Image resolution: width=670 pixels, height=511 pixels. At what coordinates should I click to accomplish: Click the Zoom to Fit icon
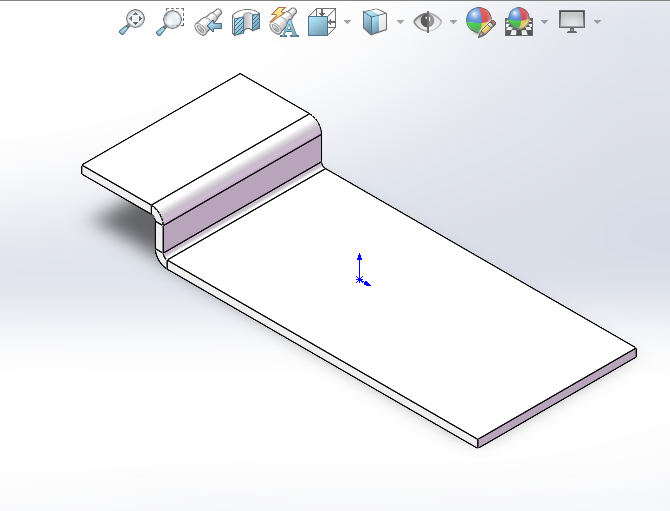132,22
